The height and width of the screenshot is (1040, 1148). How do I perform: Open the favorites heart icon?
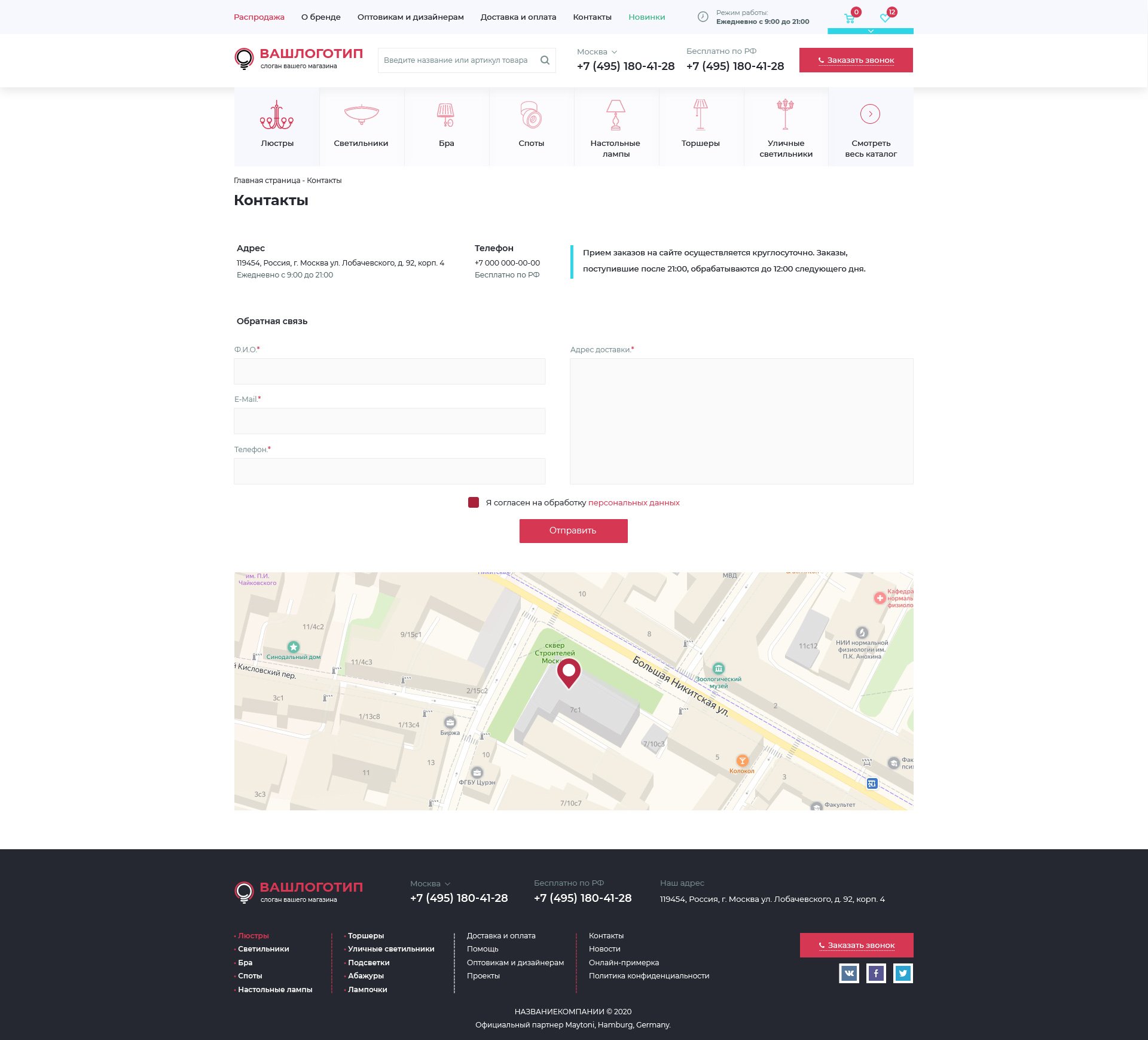[885, 18]
